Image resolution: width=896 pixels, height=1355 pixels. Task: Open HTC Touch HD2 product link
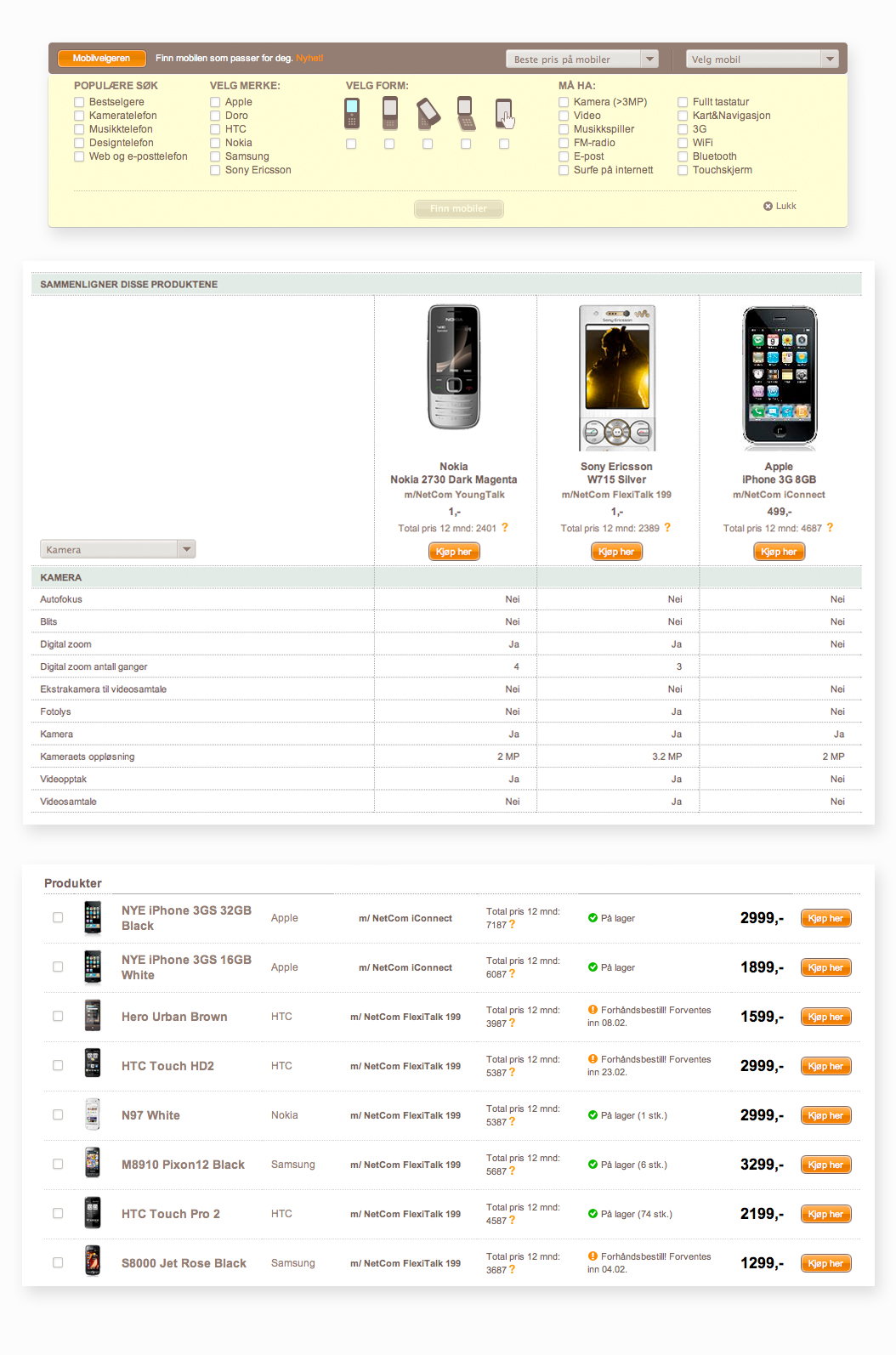(167, 1066)
